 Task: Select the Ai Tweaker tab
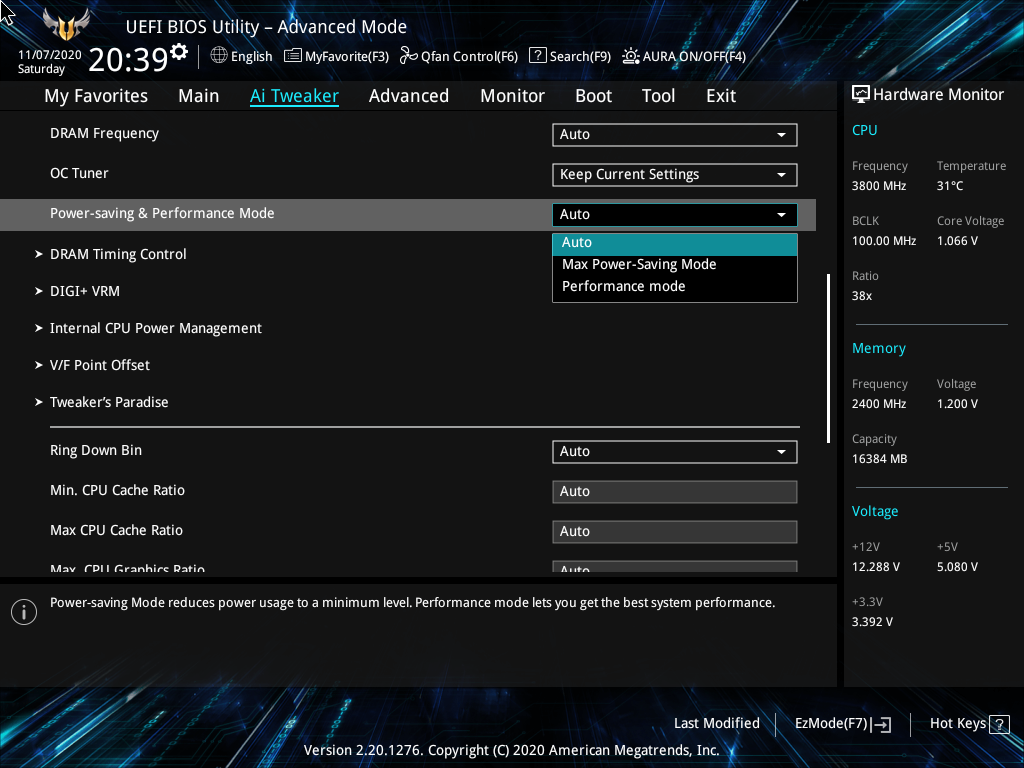(294, 96)
